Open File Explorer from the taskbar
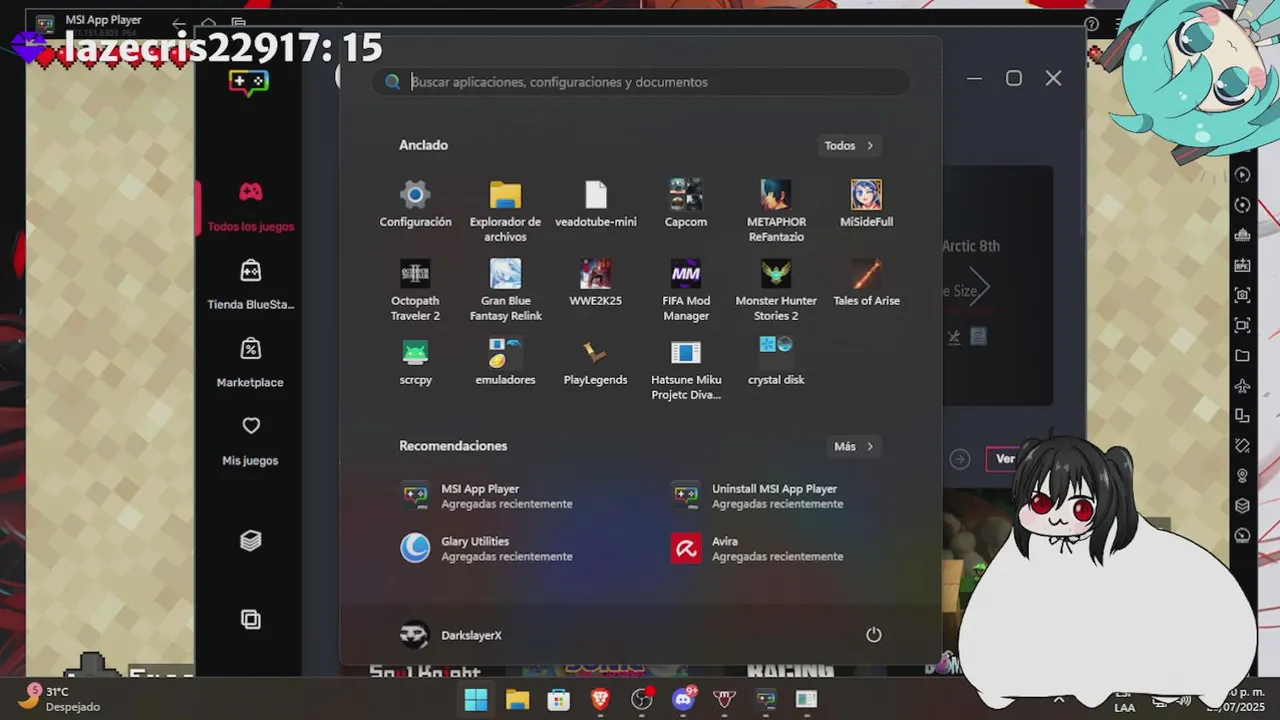Screen dimensions: 1280x720 tap(517, 700)
